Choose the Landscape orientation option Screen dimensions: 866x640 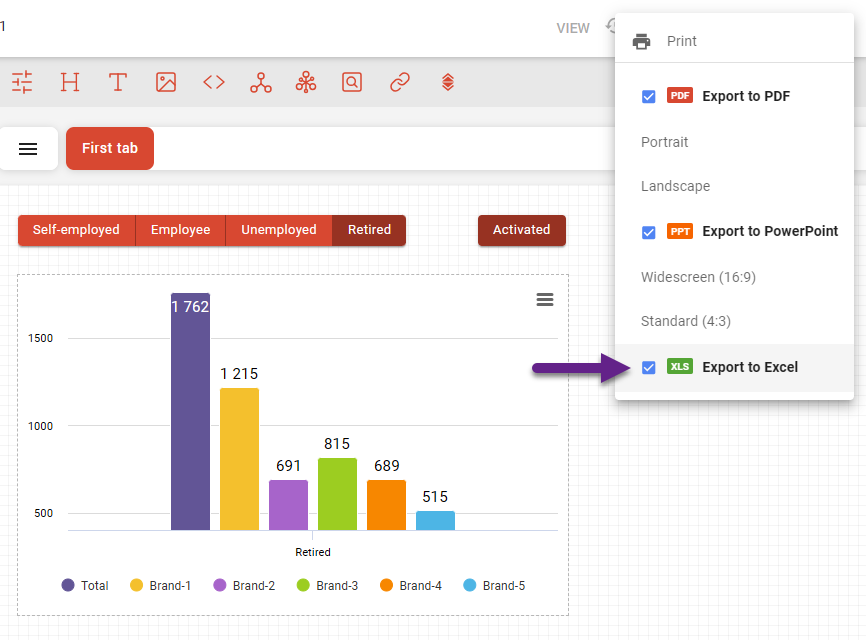click(x=675, y=186)
